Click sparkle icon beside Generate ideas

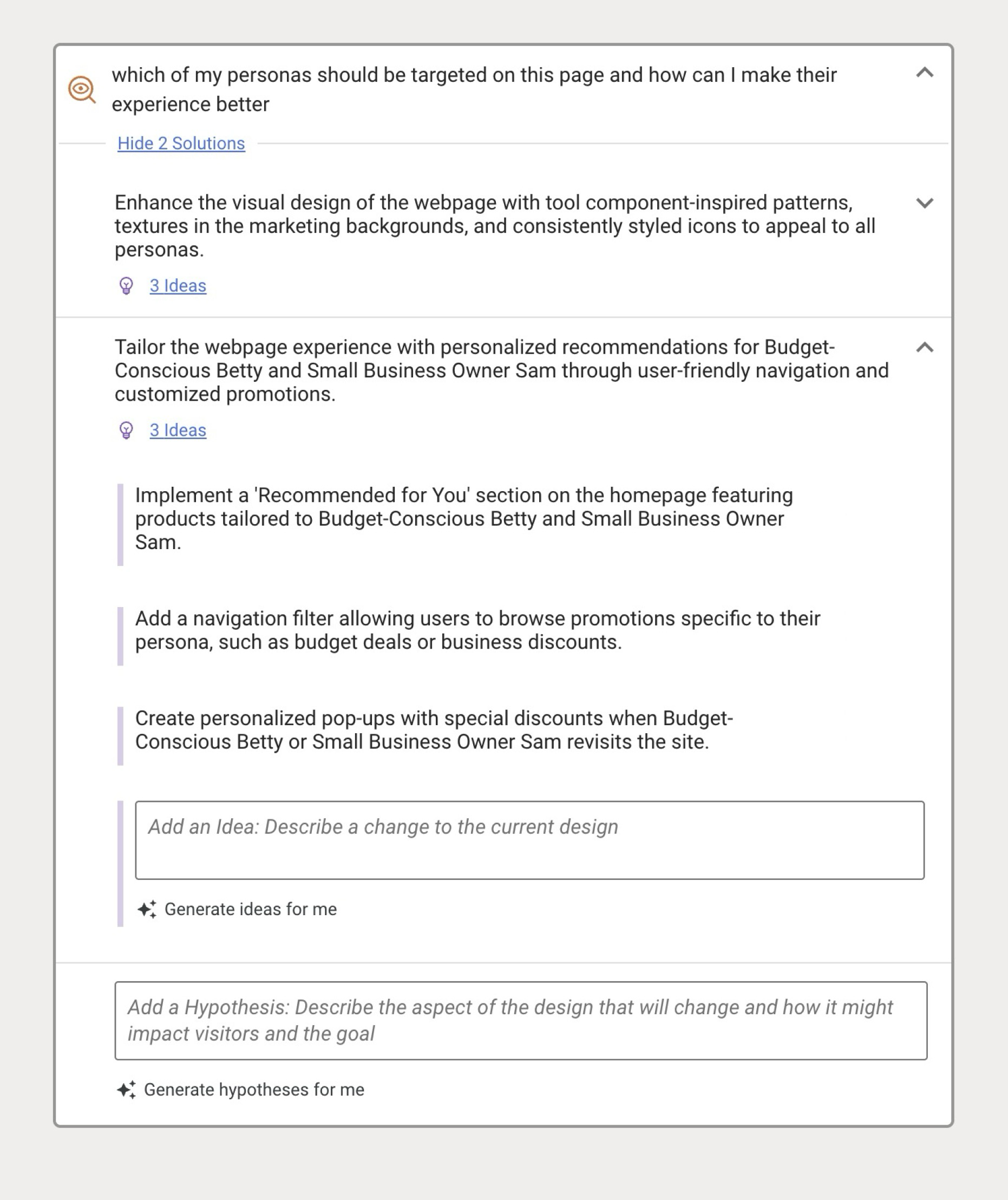click(147, 909)
